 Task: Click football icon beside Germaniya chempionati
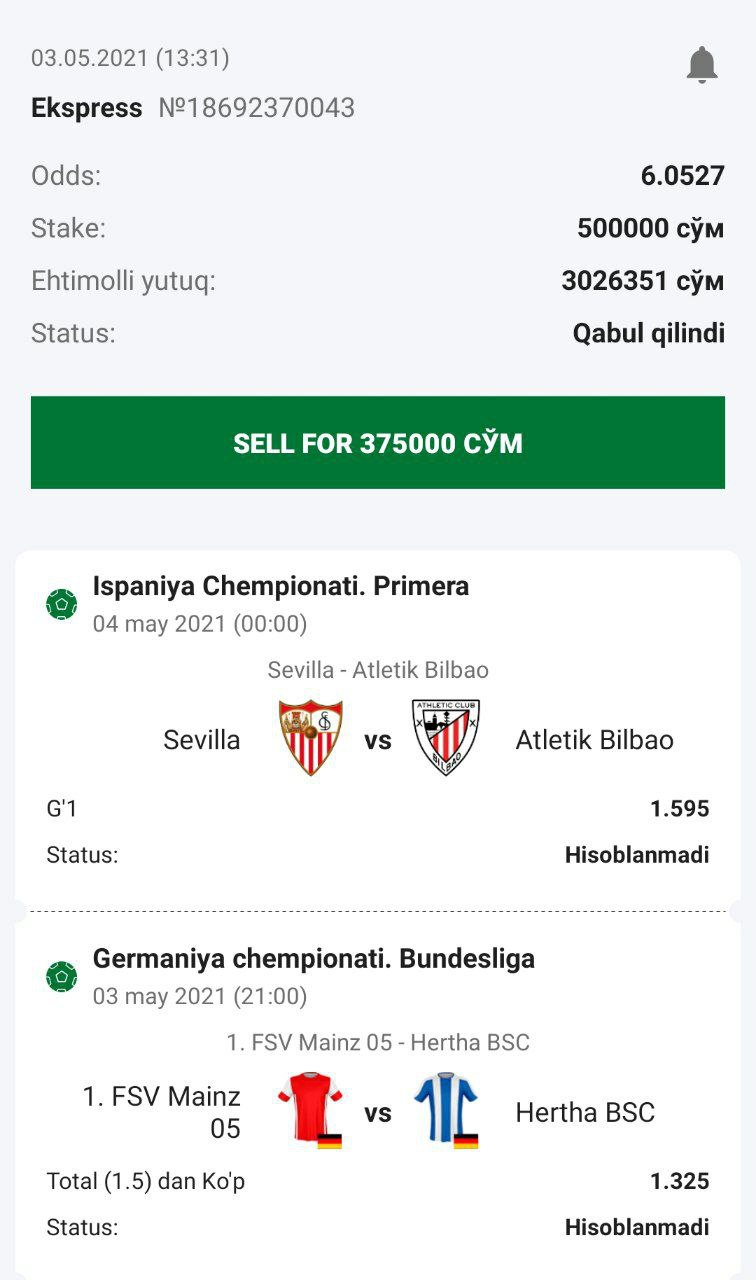pos(62,976)
